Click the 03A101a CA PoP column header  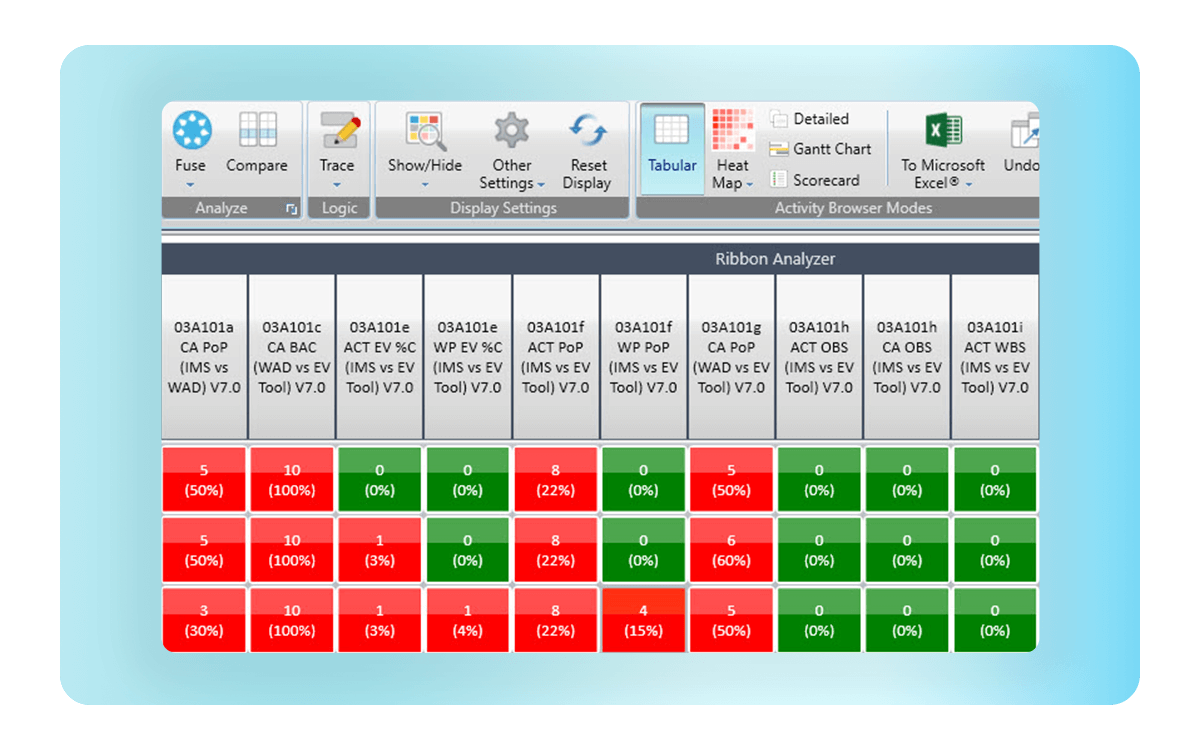pos(204,358)
